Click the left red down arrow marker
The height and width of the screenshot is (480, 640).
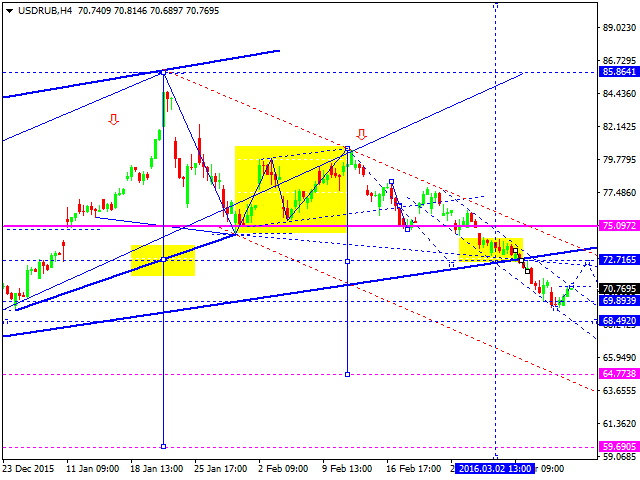(x=113, y=120)
